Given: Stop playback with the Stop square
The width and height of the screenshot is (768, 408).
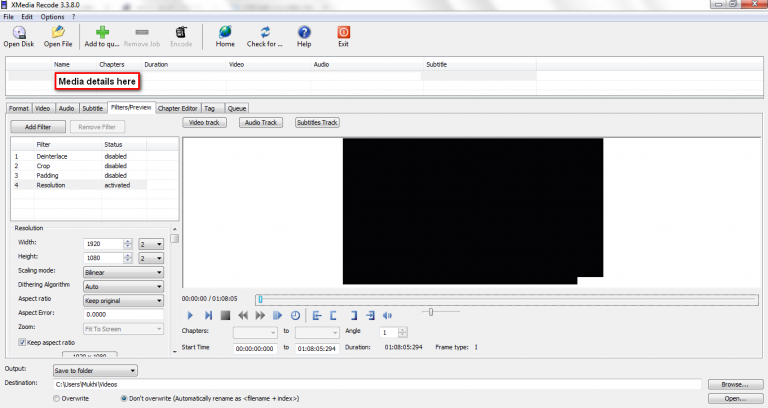Looking at the screenshot, I should [225, 315].
